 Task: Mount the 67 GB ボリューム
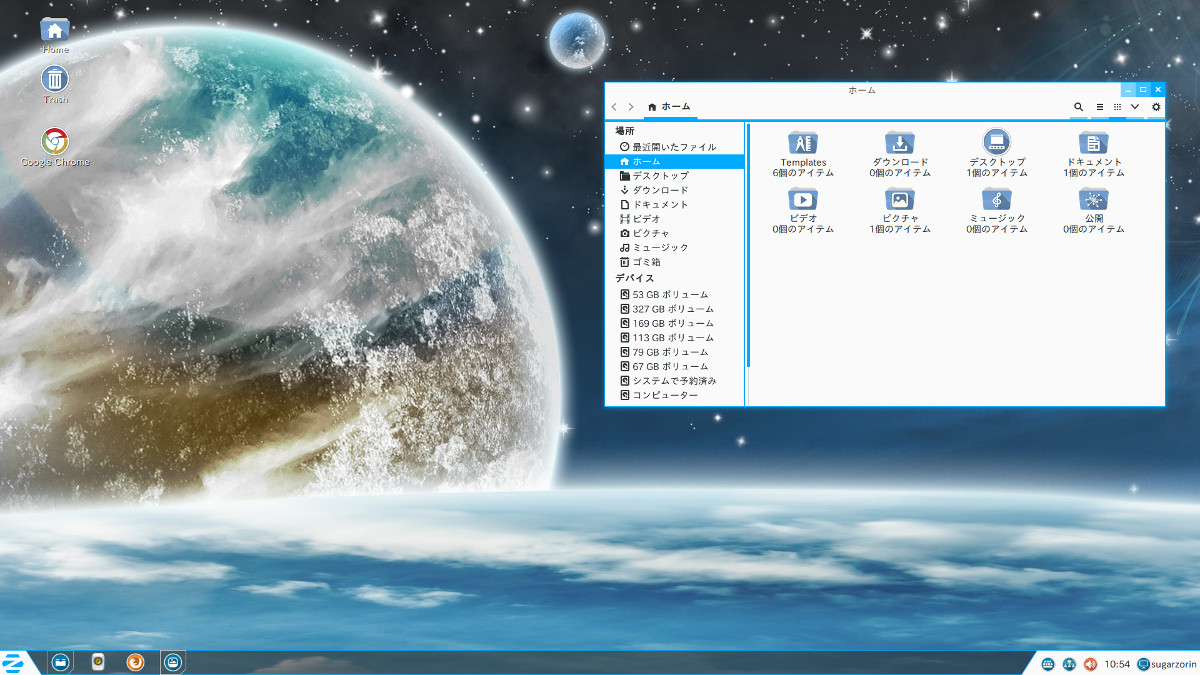675,366
